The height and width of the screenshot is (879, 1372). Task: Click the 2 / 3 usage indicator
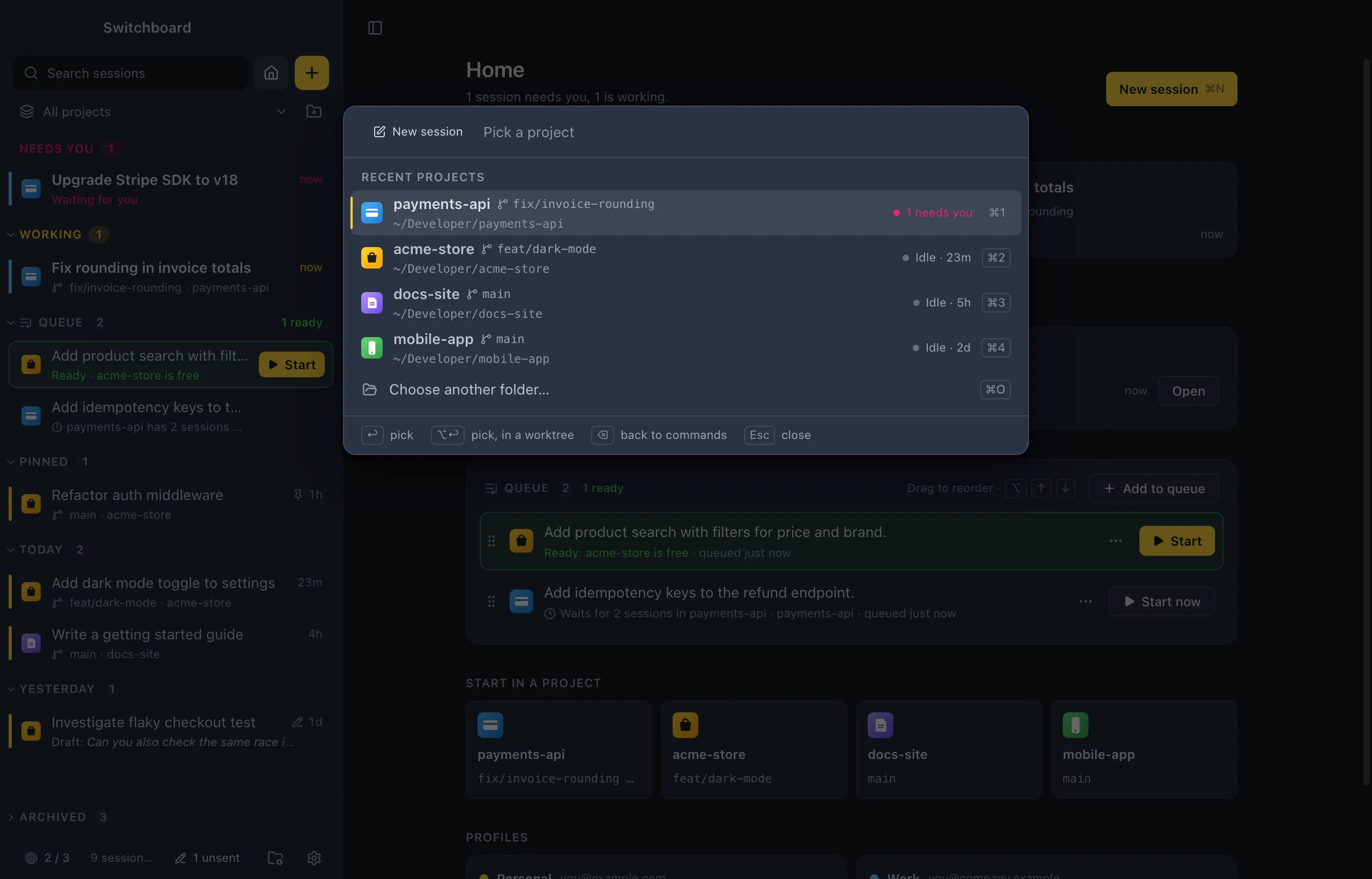[x=47, y=858]
